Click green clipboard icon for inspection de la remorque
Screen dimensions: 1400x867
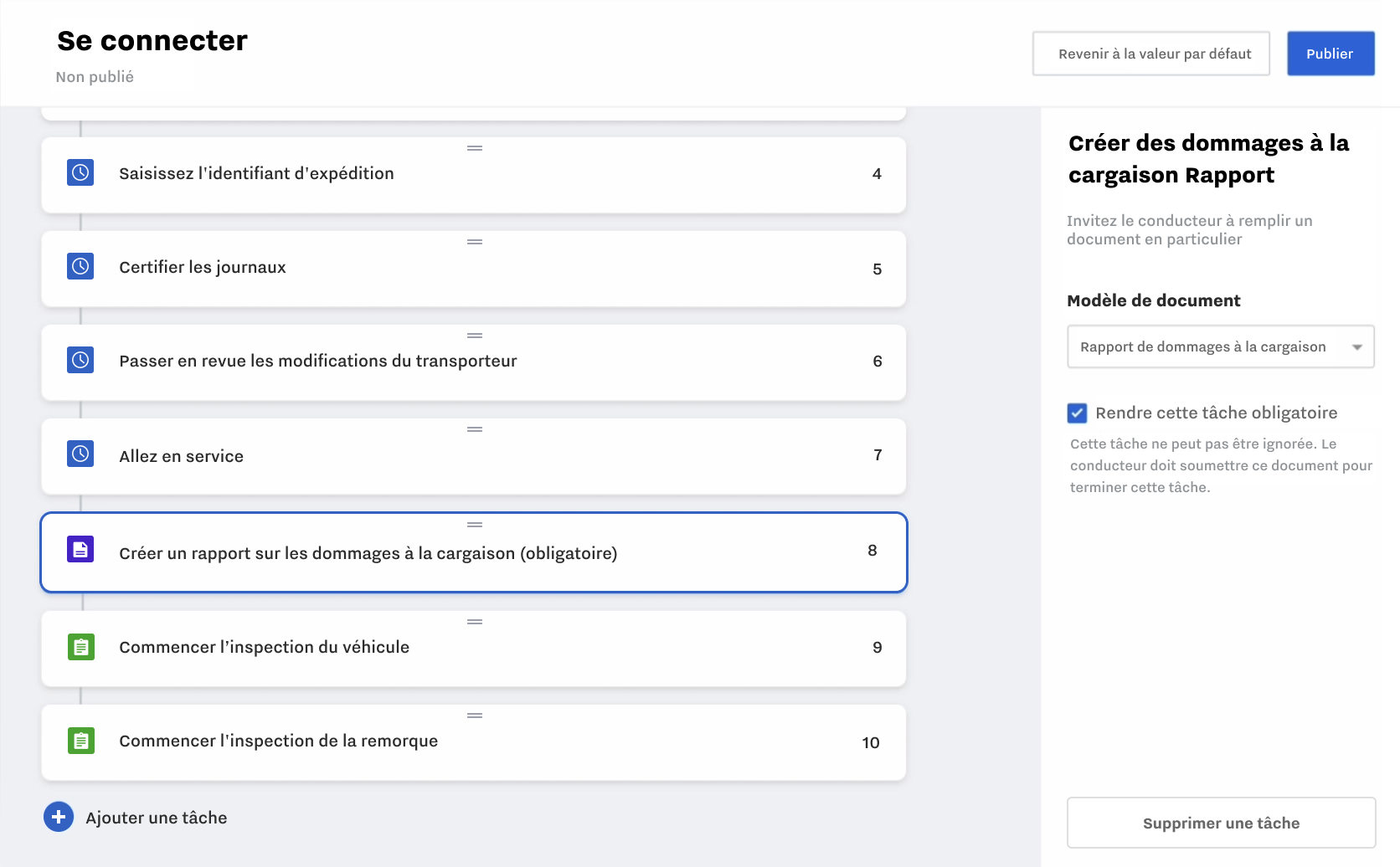tap(80, 741)
